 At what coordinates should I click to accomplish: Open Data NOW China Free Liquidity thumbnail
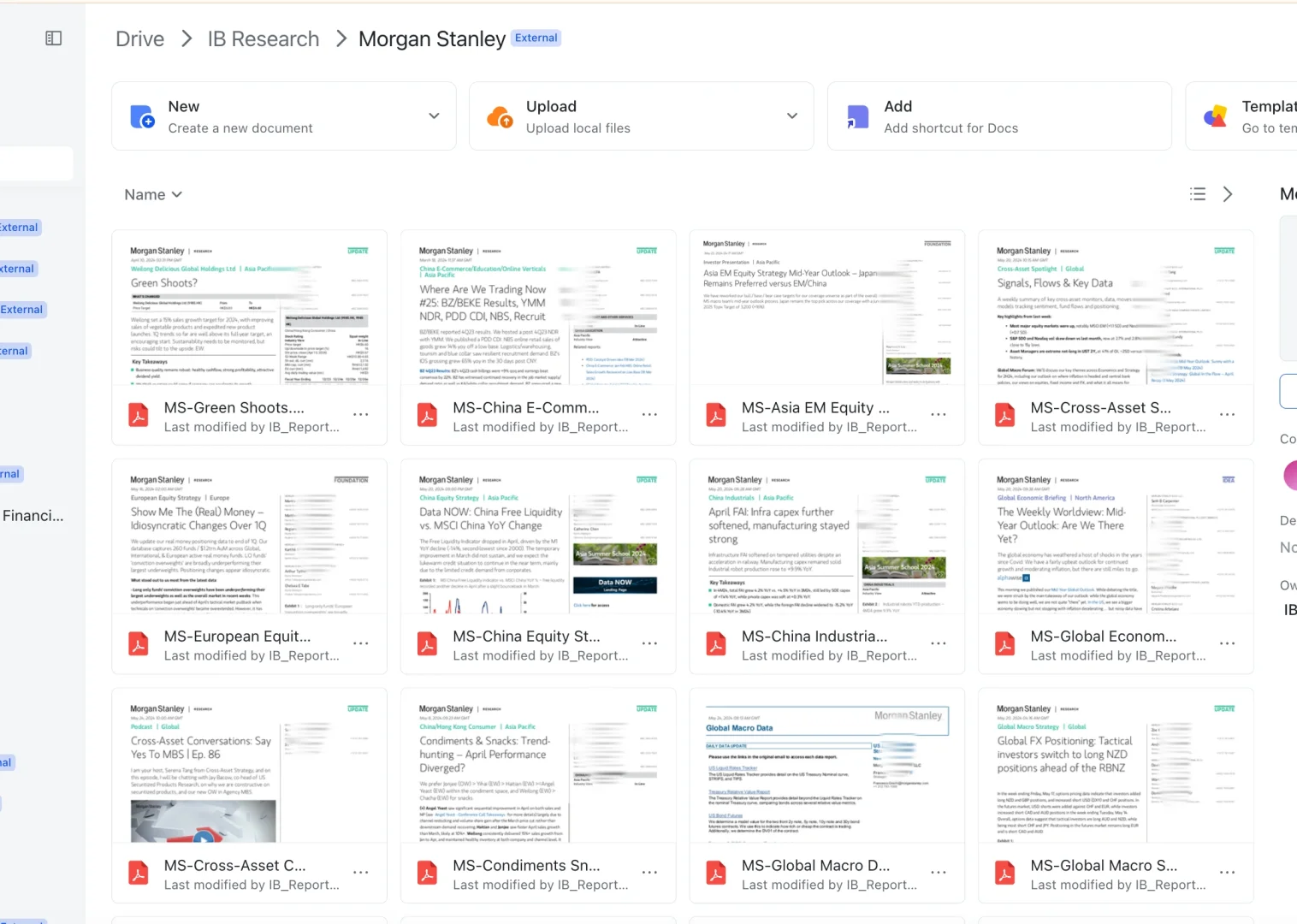coord(538,536)
